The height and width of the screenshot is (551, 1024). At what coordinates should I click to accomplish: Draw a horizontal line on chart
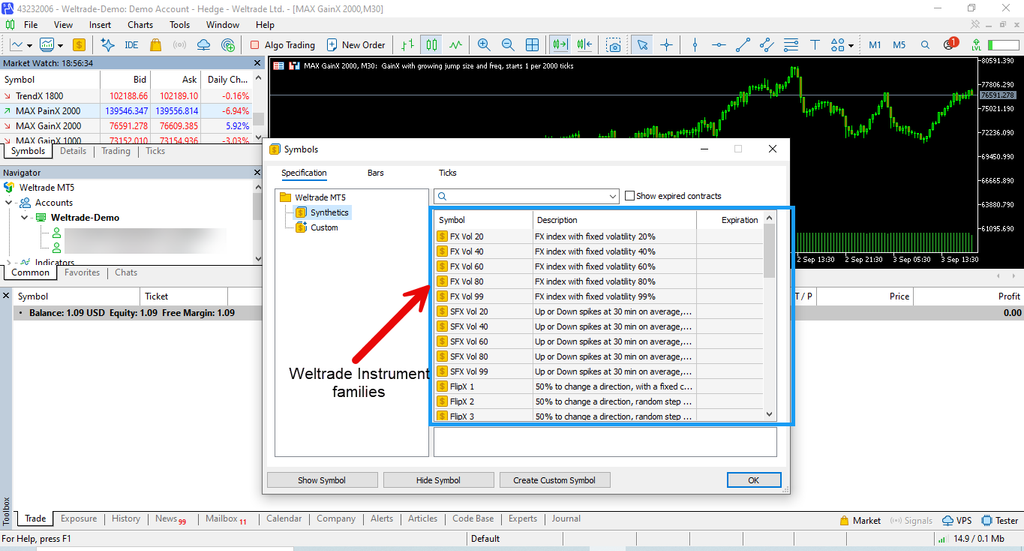[719, 45]
